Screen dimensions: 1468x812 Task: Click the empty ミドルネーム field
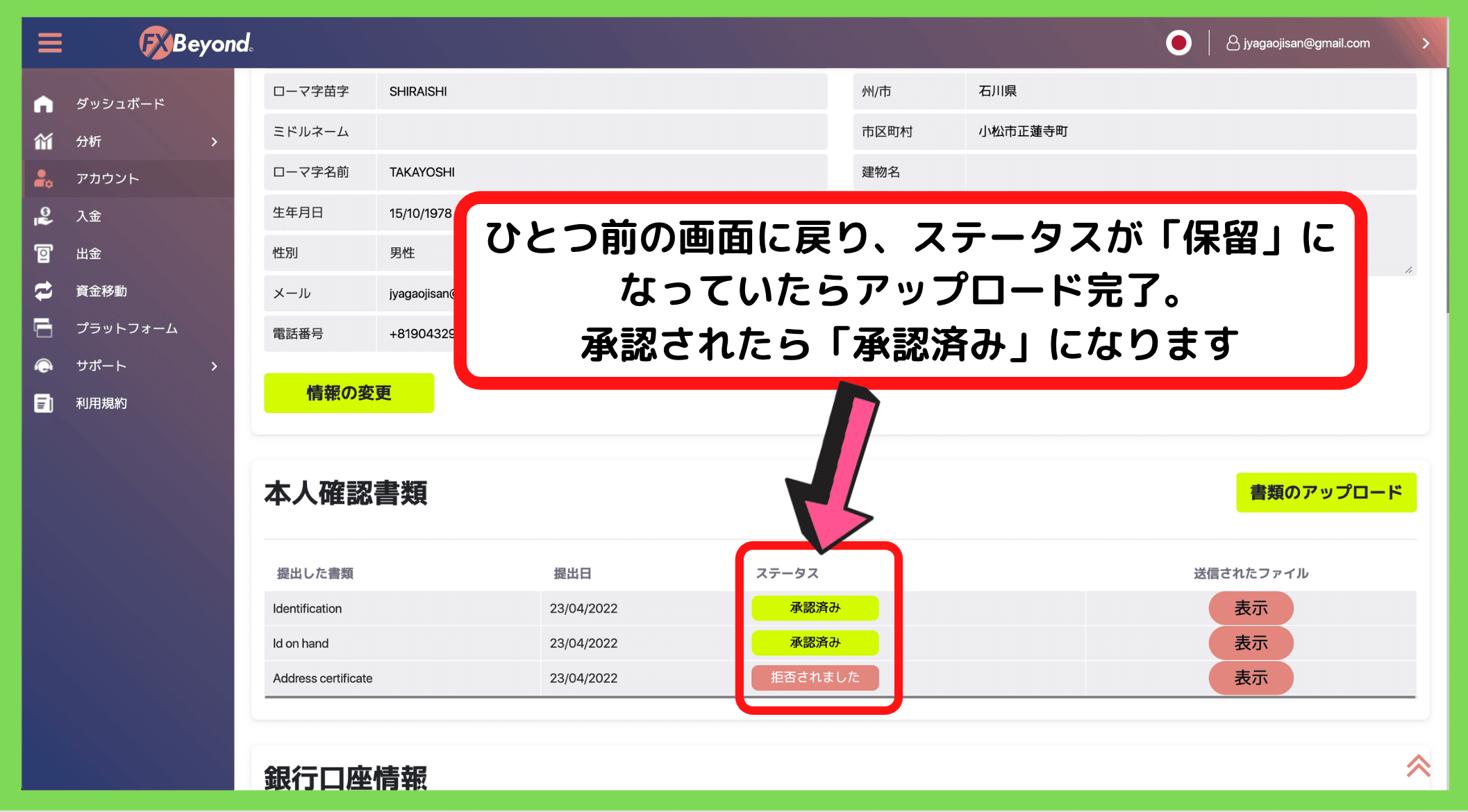click(x=601, y=132)
